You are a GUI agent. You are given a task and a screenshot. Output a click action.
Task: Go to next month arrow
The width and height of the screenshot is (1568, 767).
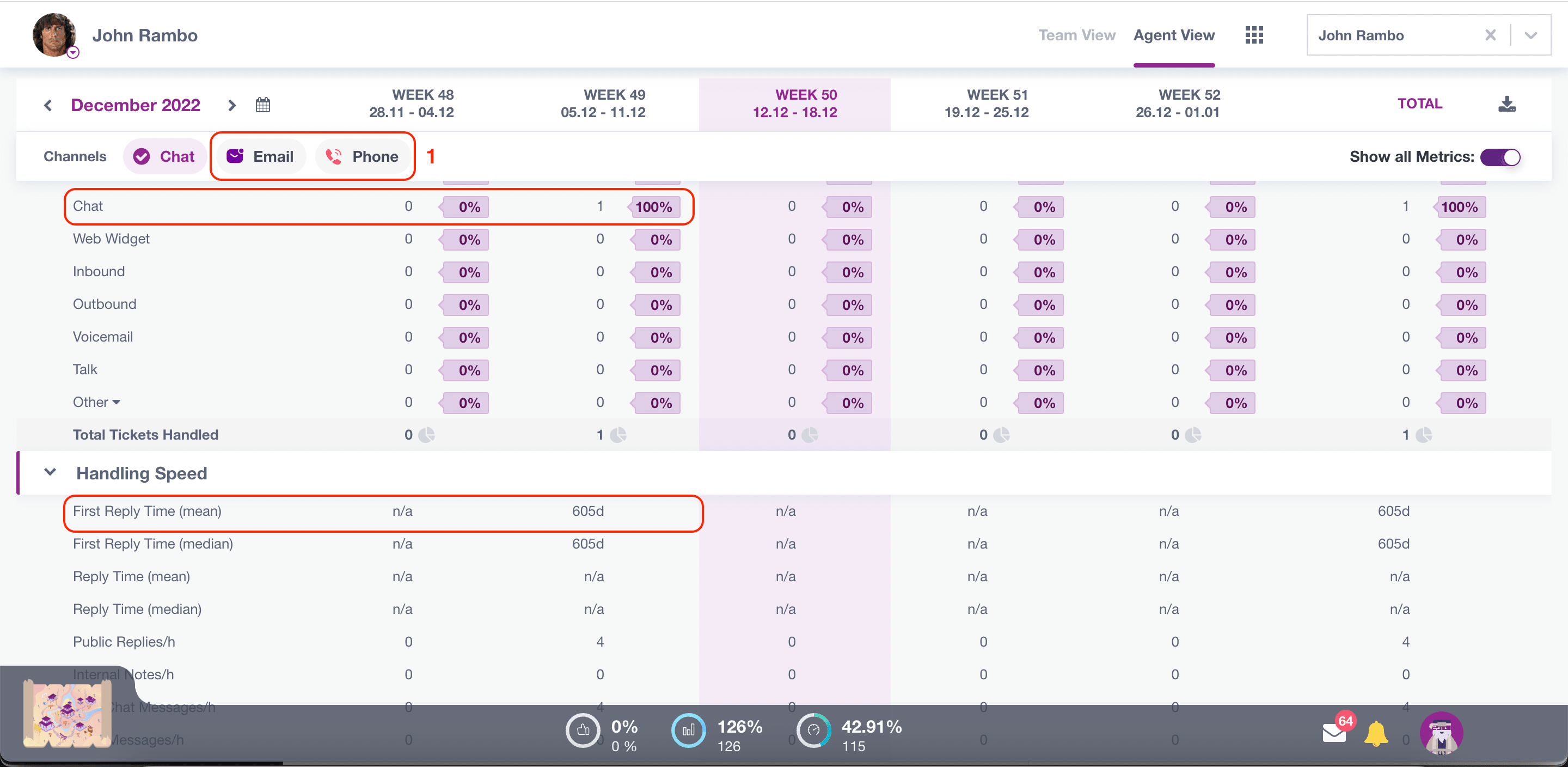[231, 105]
